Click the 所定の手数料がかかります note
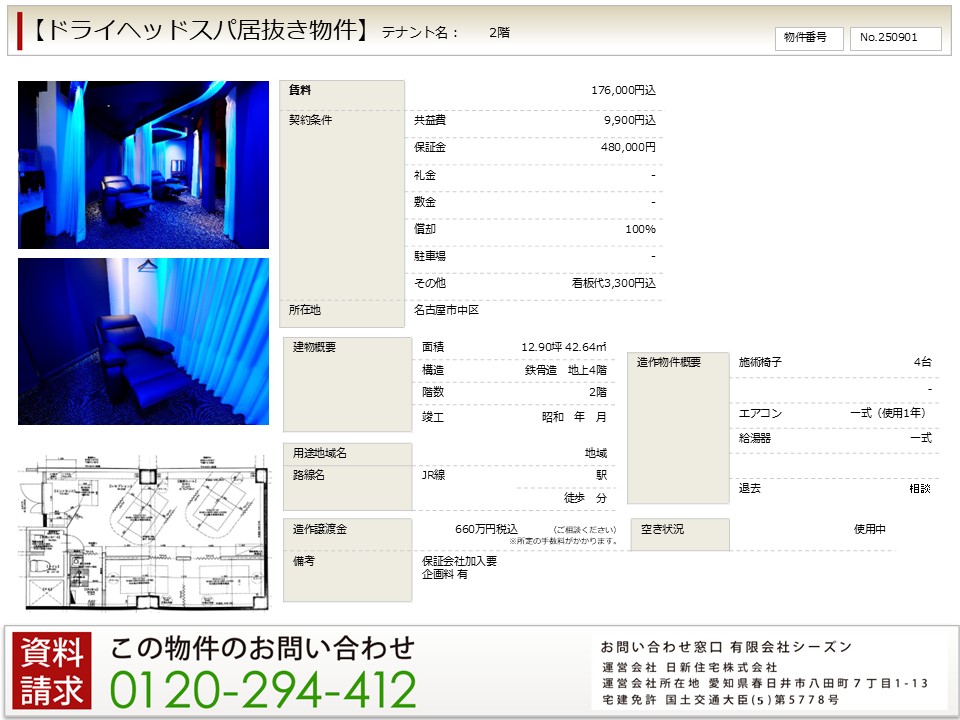Image resolution: width=960 pixels, height=720 pixels. point(563,541)
